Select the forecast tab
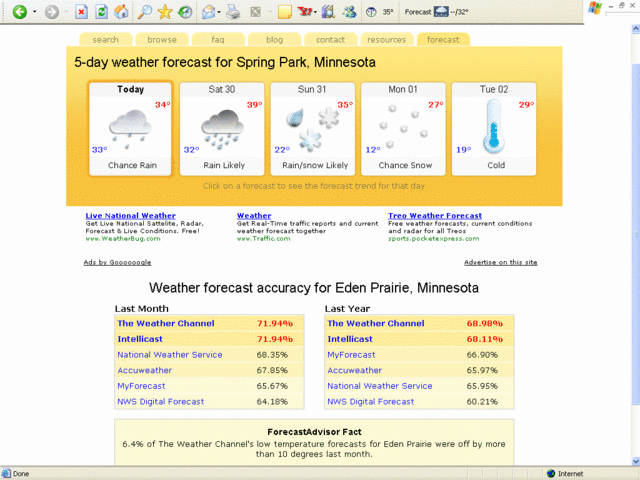Screen dimensions: 640x480 coord(443,40)
